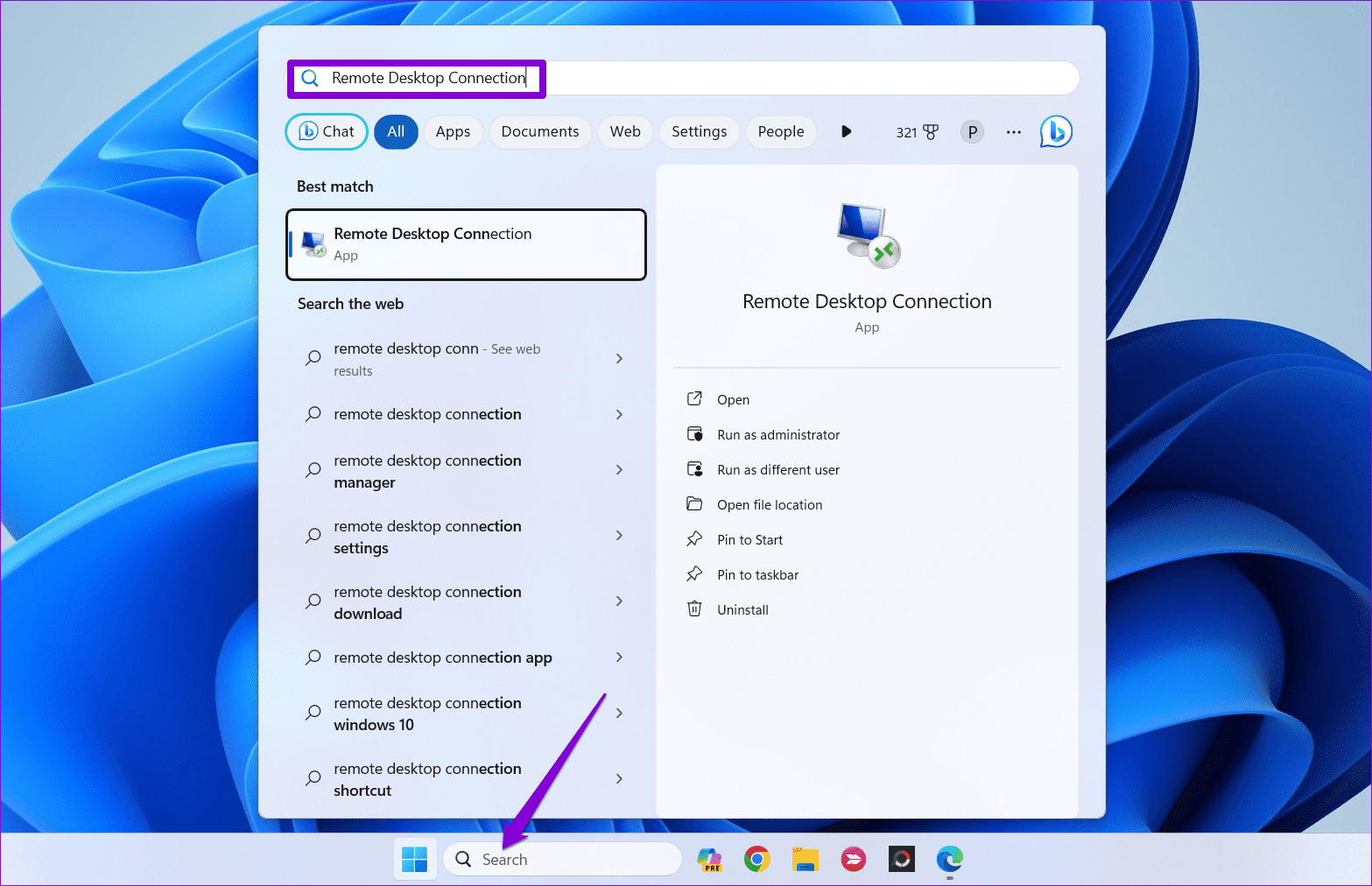
Task: Select 'remote desktop conn - See web results'
Action: pos(466,359)
